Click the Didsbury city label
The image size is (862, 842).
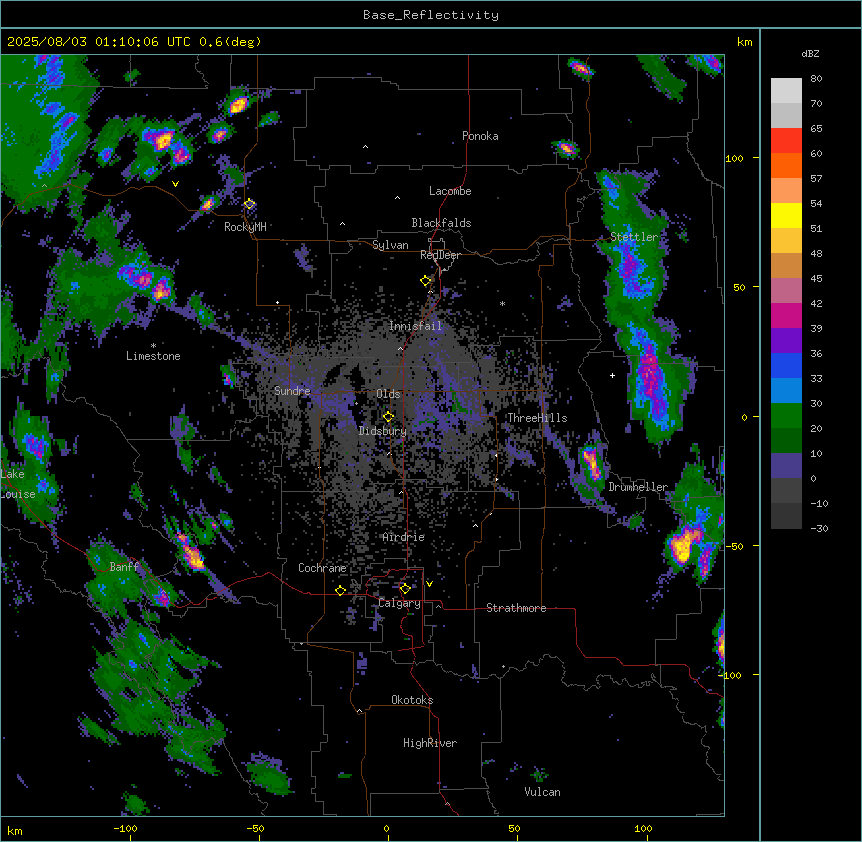pyautogui.click(x=383, y=431)
